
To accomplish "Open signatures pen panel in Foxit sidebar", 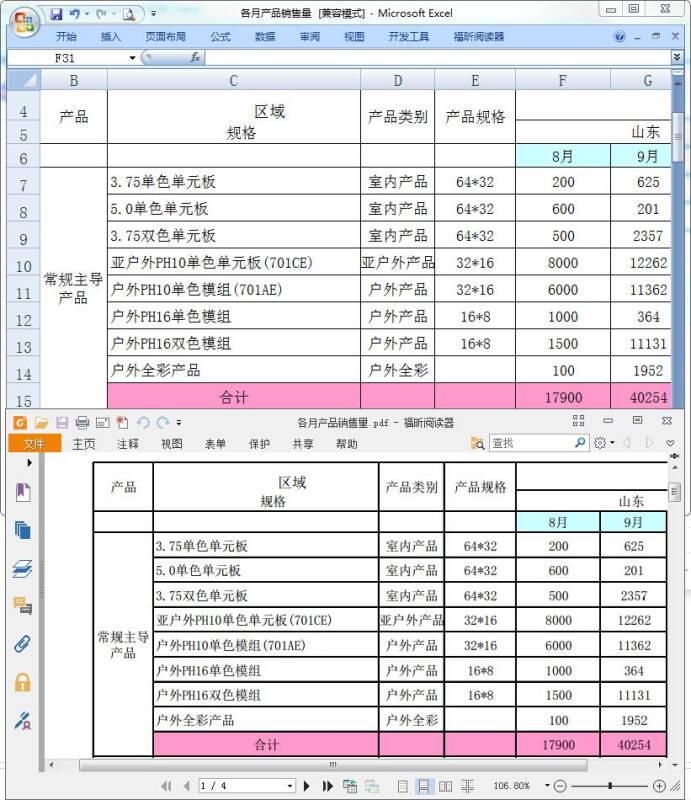I will click(22, 720).
